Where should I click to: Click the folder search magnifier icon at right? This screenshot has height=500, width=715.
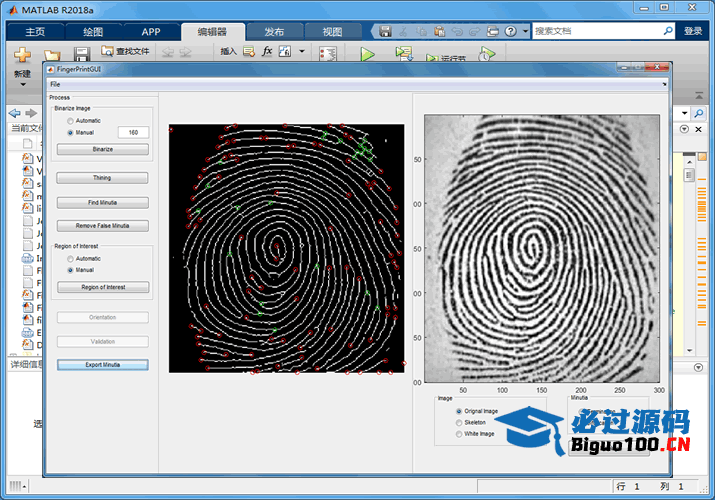[698, 113]
